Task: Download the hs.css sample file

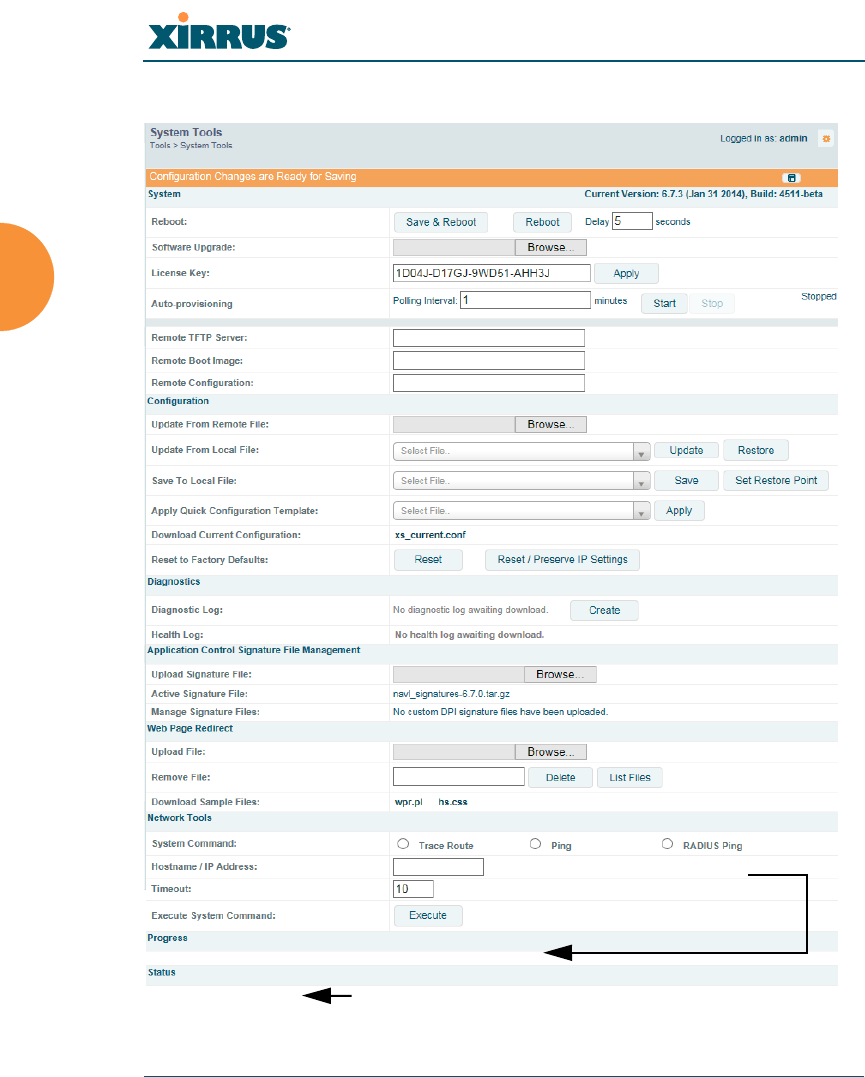Action: click(453, 802)
